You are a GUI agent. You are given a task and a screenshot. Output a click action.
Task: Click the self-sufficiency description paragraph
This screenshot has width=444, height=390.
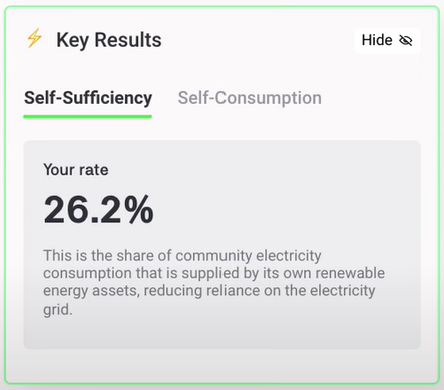click(214, 282)
